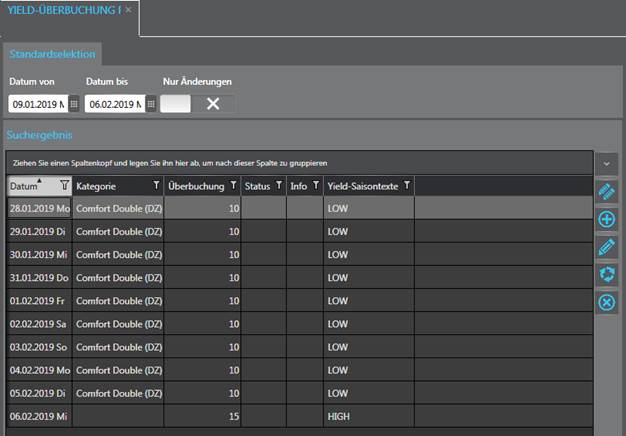Open filter for Kategorie column
Image resolution: width=626 pixels, height=436 pixels.
click(155, 186)
